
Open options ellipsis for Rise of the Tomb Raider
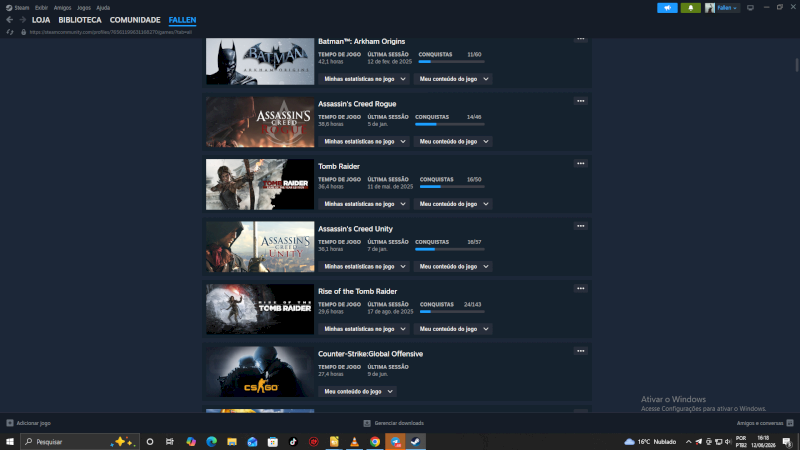[x=581, y=288]
